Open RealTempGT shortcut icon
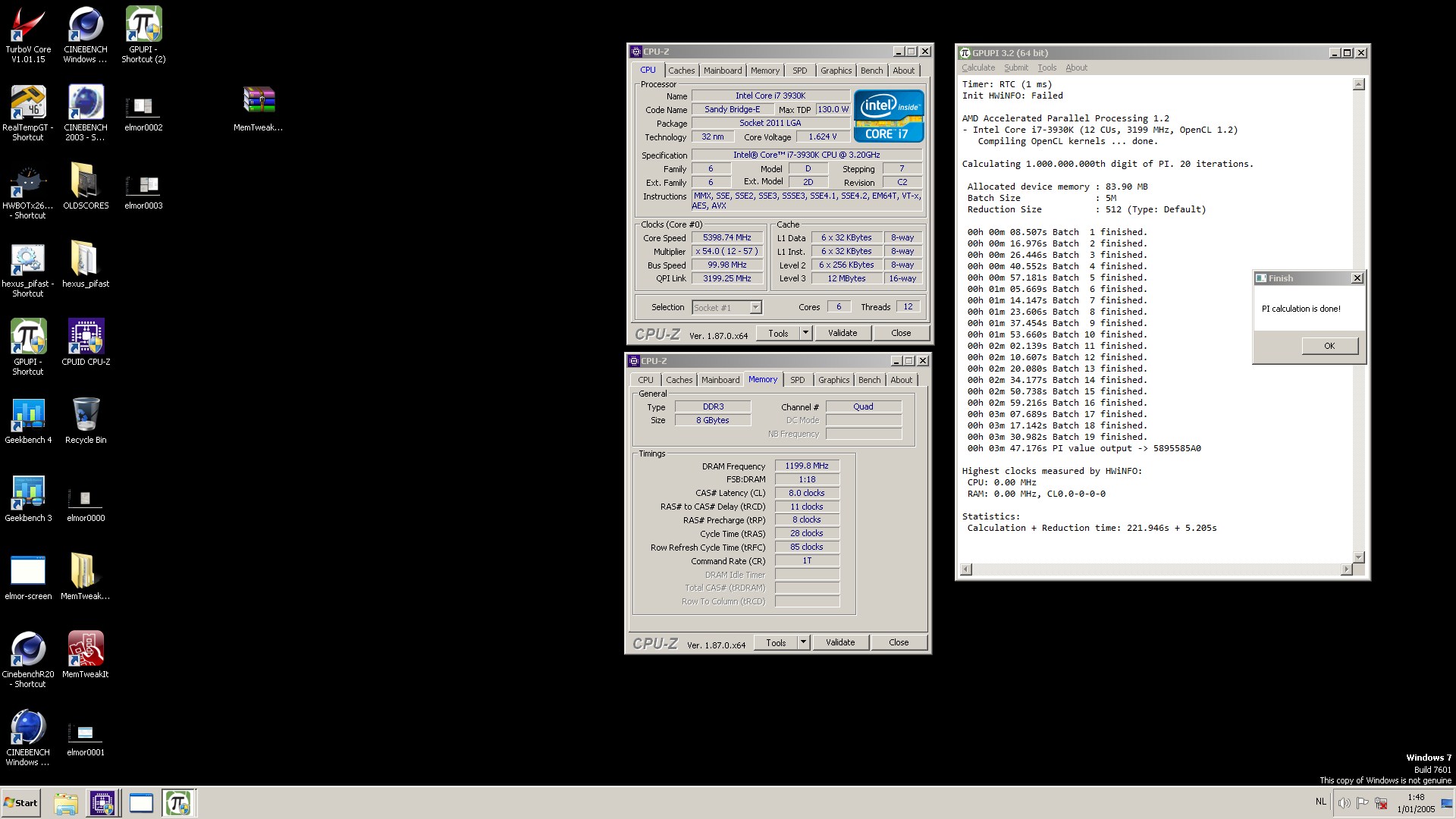 pyautogui.click(x=28, y=112)
